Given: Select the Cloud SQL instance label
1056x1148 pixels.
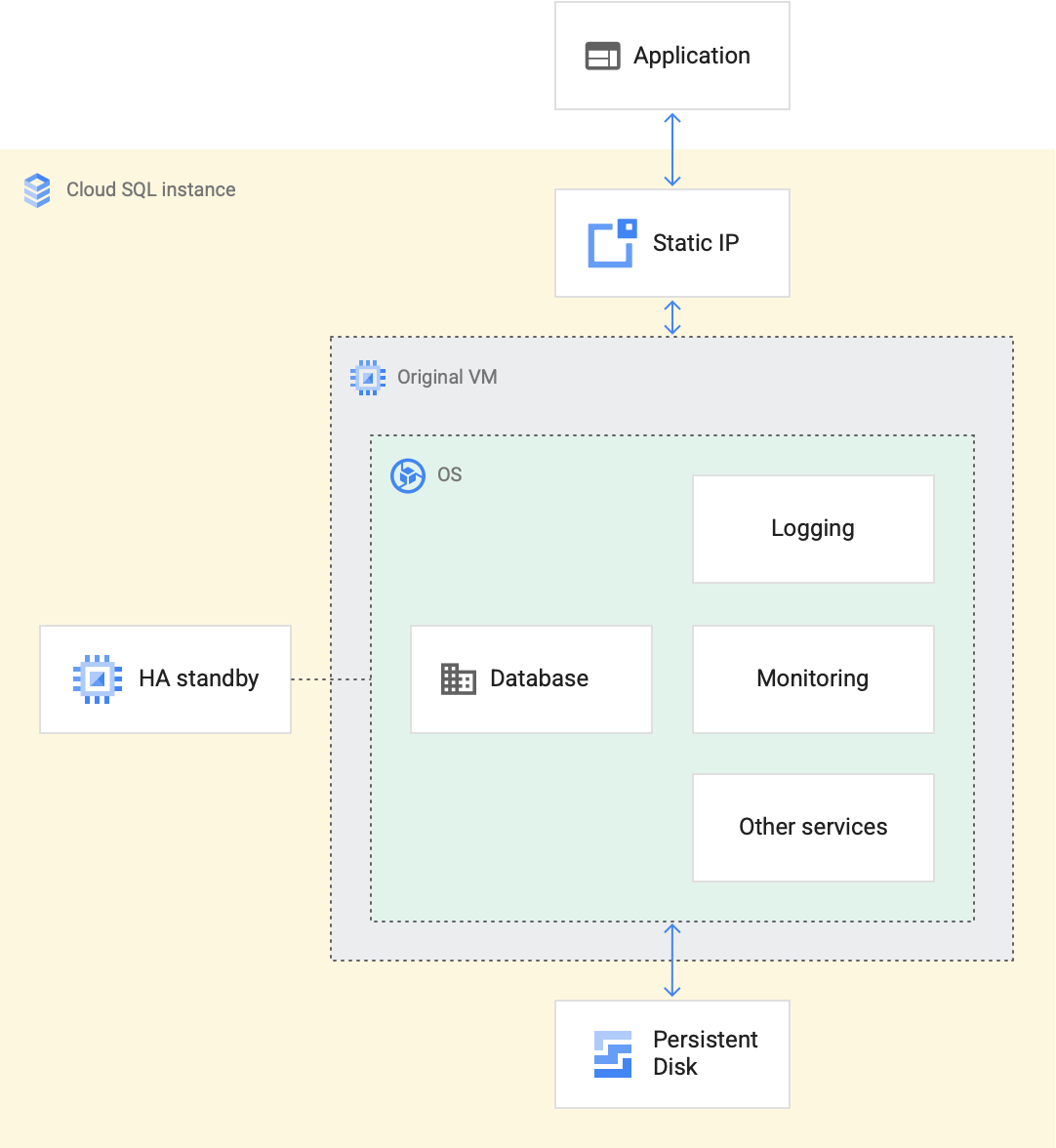Looking at the screenshot, I should click(x=150, y=189).
